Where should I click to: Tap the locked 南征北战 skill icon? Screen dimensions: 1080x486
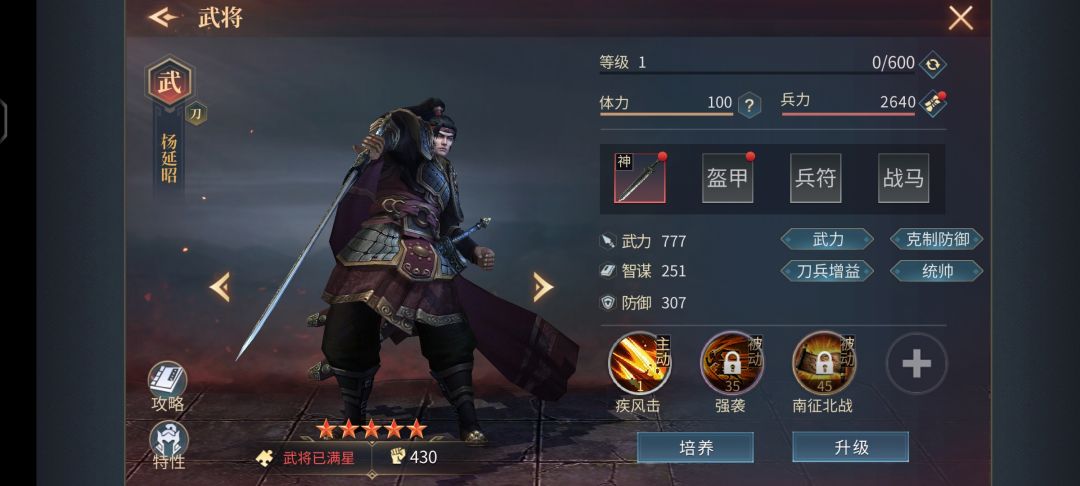(824, 363)
